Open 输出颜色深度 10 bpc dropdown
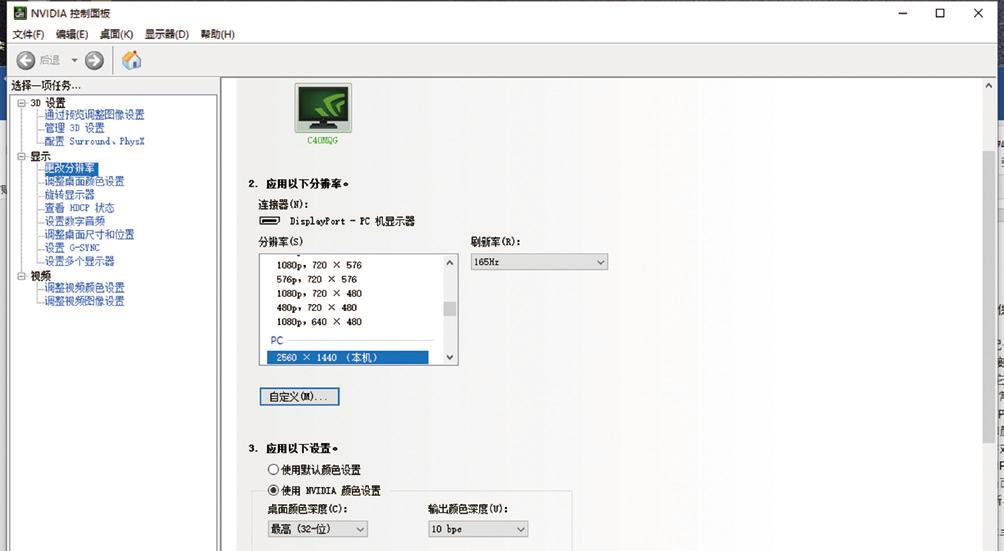Viewport: 1004px width, 551px height. tap(478, 529)
